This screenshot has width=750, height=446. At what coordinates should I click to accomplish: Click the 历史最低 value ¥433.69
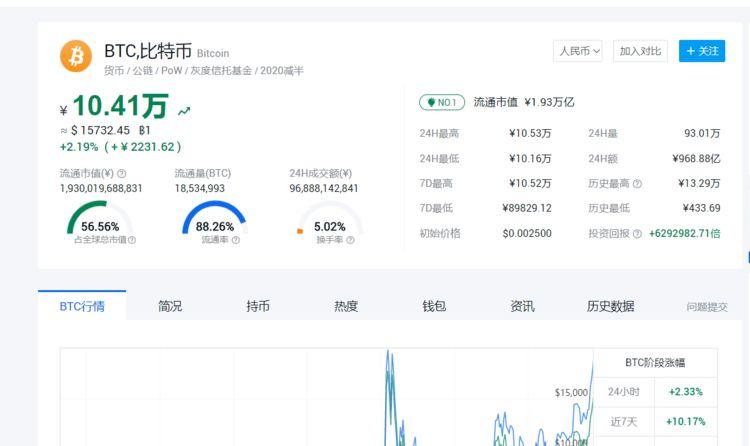click(701, 208)
